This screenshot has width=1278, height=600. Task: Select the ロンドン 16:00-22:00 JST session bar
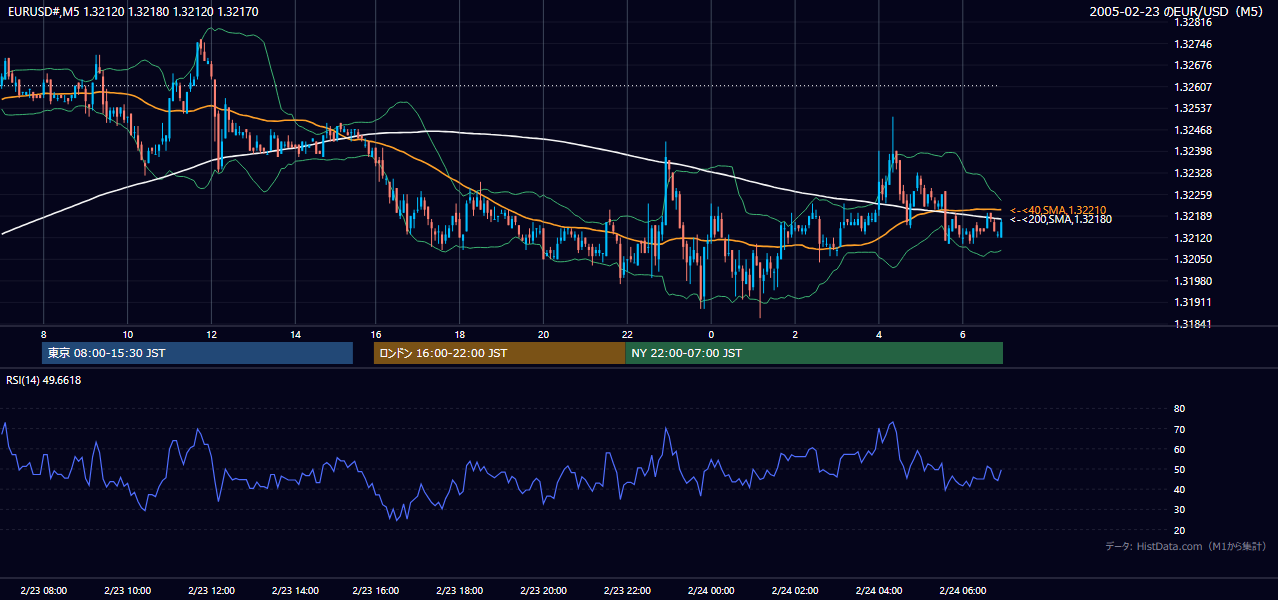tap(499, 353)
